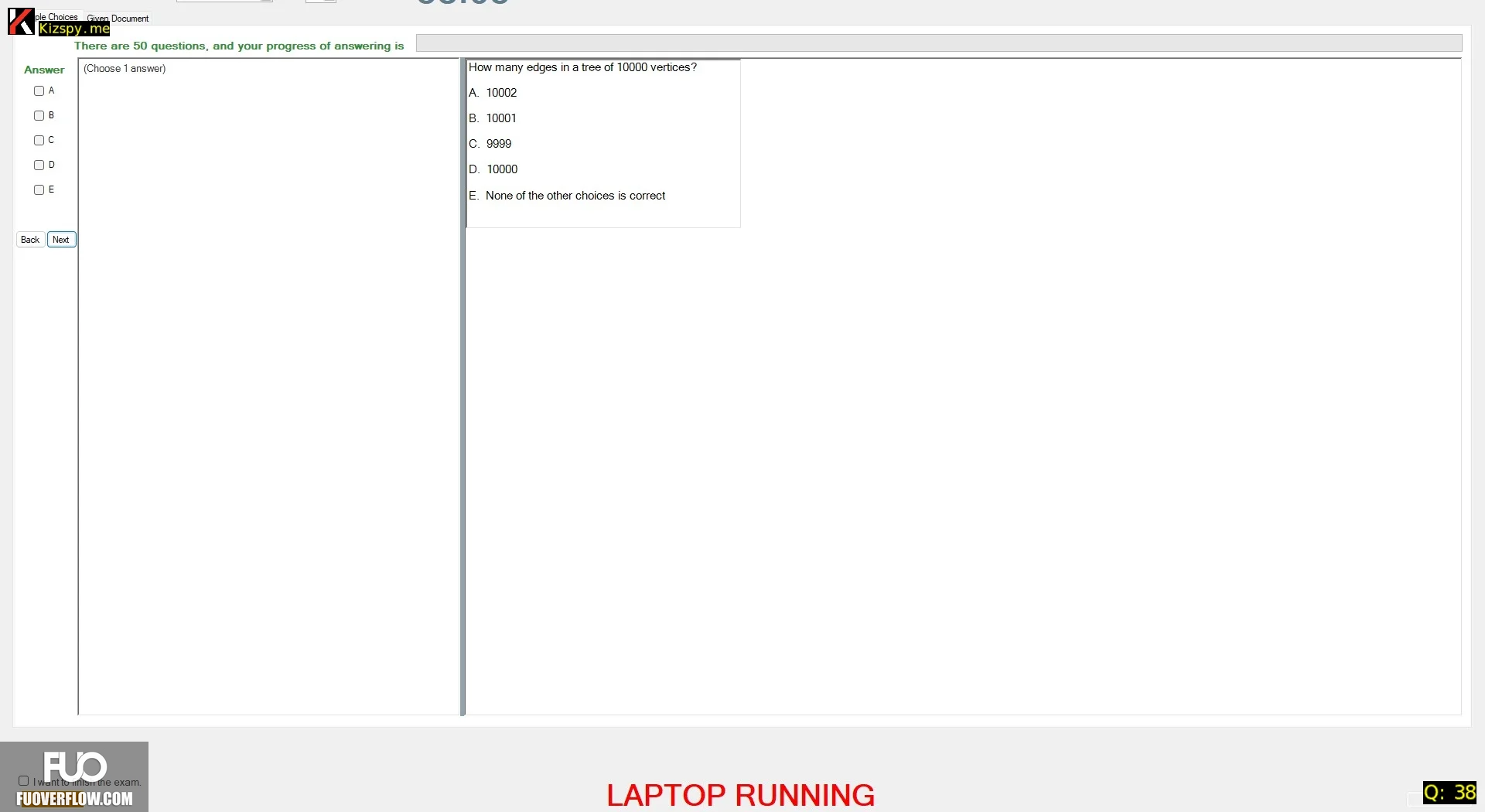Click the Back button

tap(30, 240)
